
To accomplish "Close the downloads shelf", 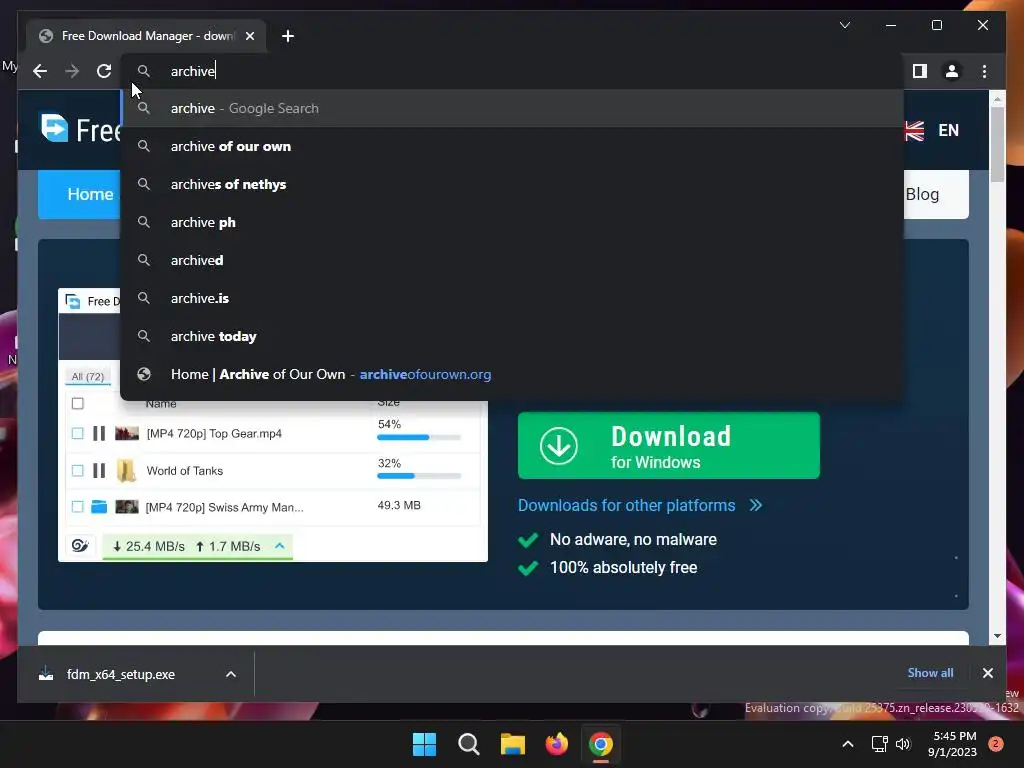I will click(x=987, y=673).
